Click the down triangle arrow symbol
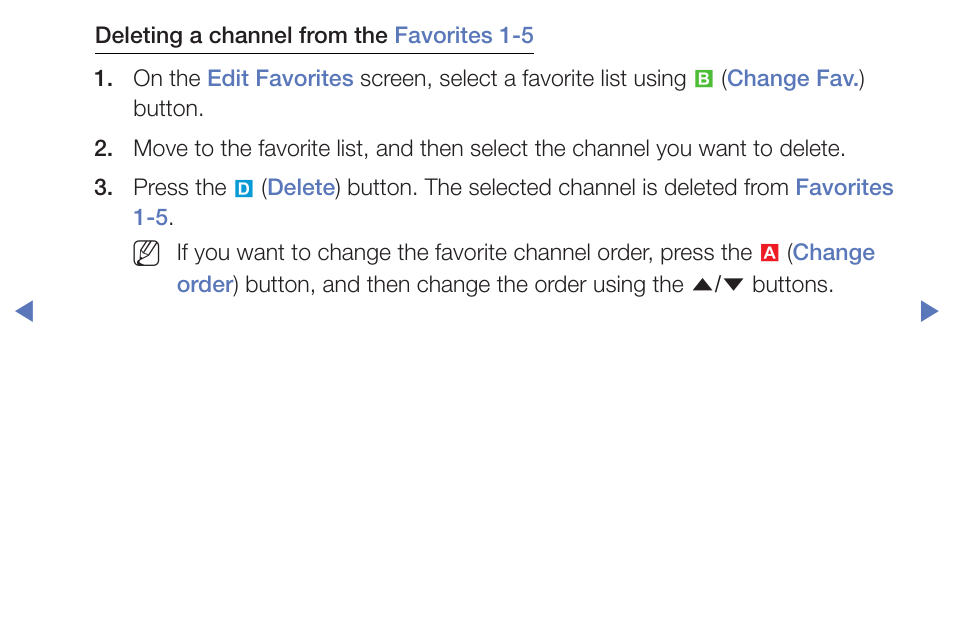The image size is (954, 624). (734, 285)
